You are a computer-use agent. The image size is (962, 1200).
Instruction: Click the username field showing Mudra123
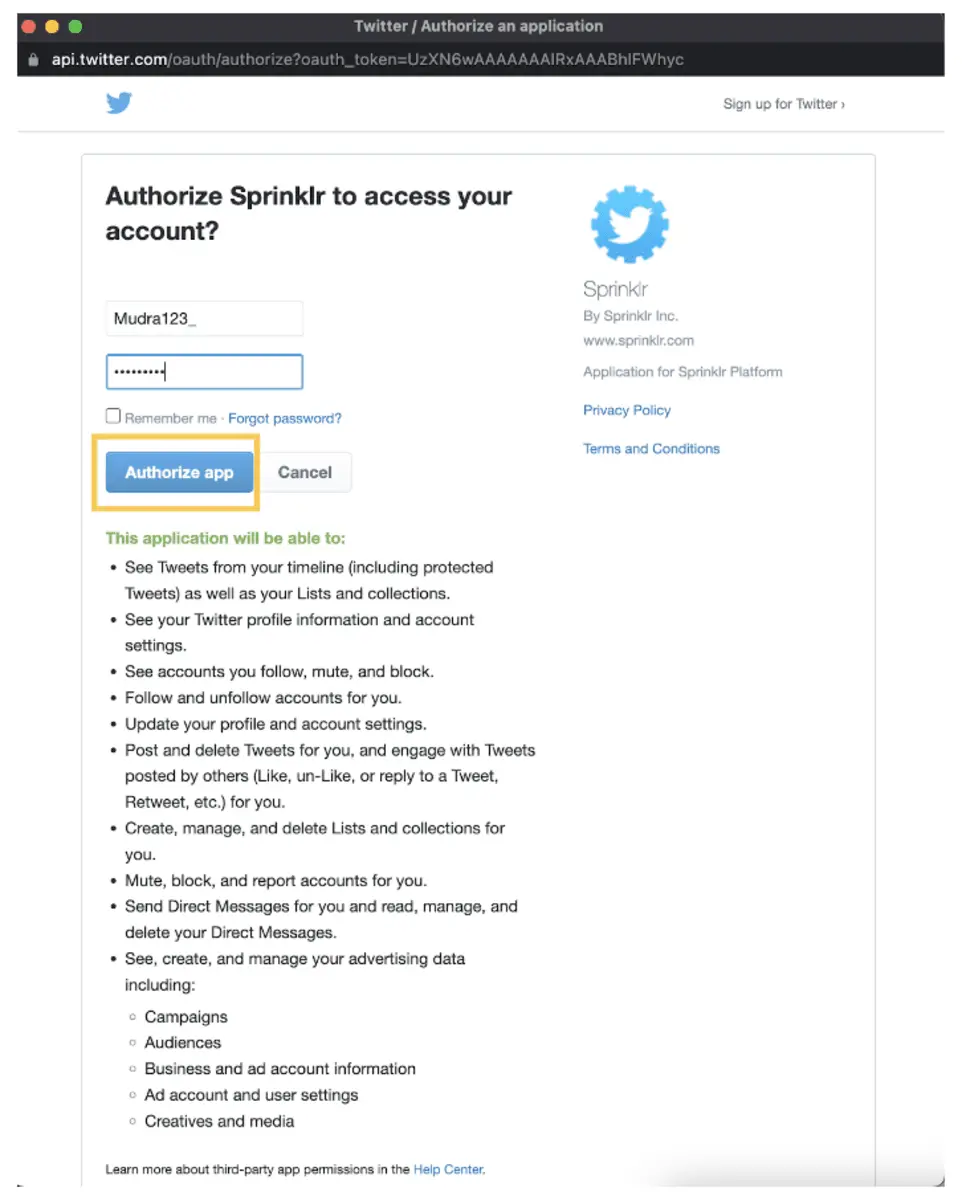tap(204, 318)
